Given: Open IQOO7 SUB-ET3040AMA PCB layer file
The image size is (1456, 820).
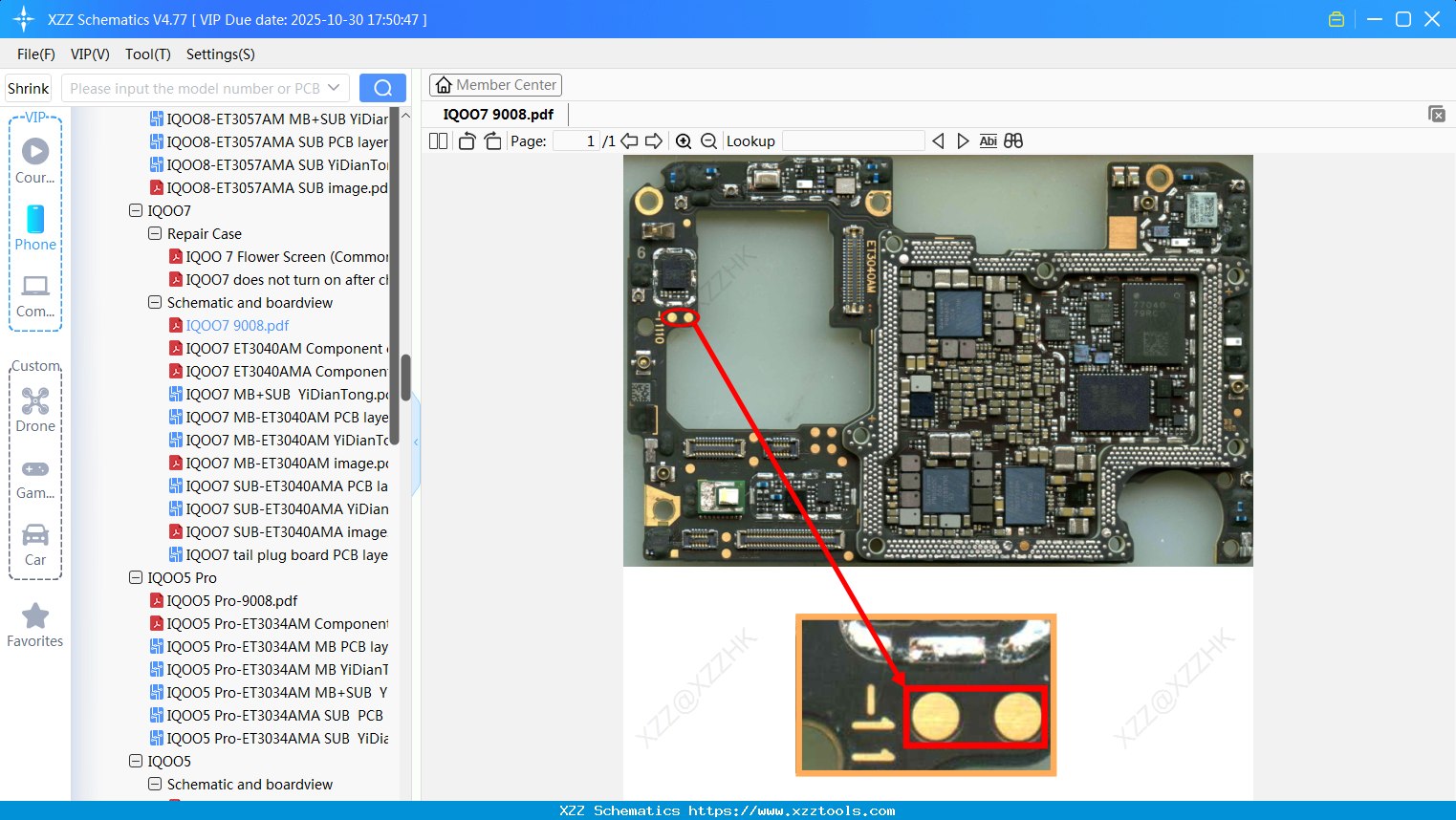Looking at the screenshot, I should tap(278, 486).
